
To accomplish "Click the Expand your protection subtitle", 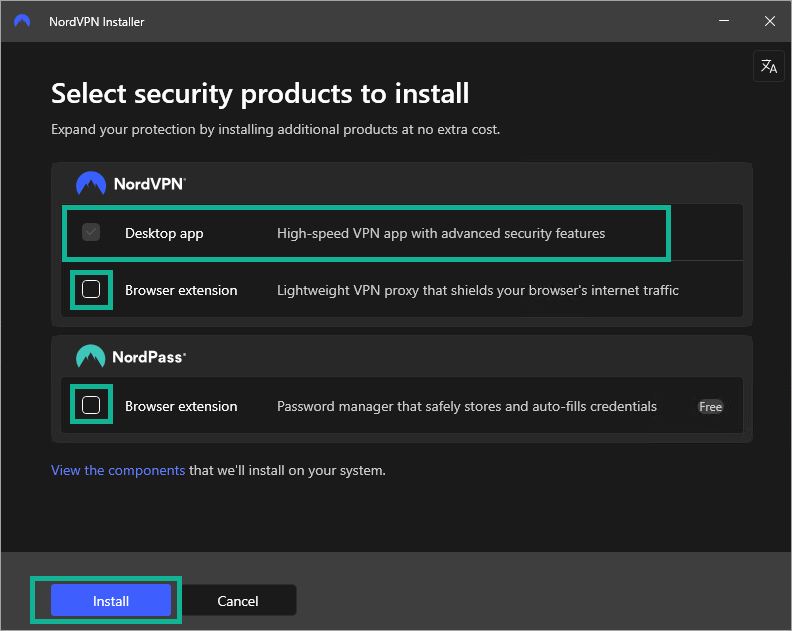I will [x=275, y=130].
